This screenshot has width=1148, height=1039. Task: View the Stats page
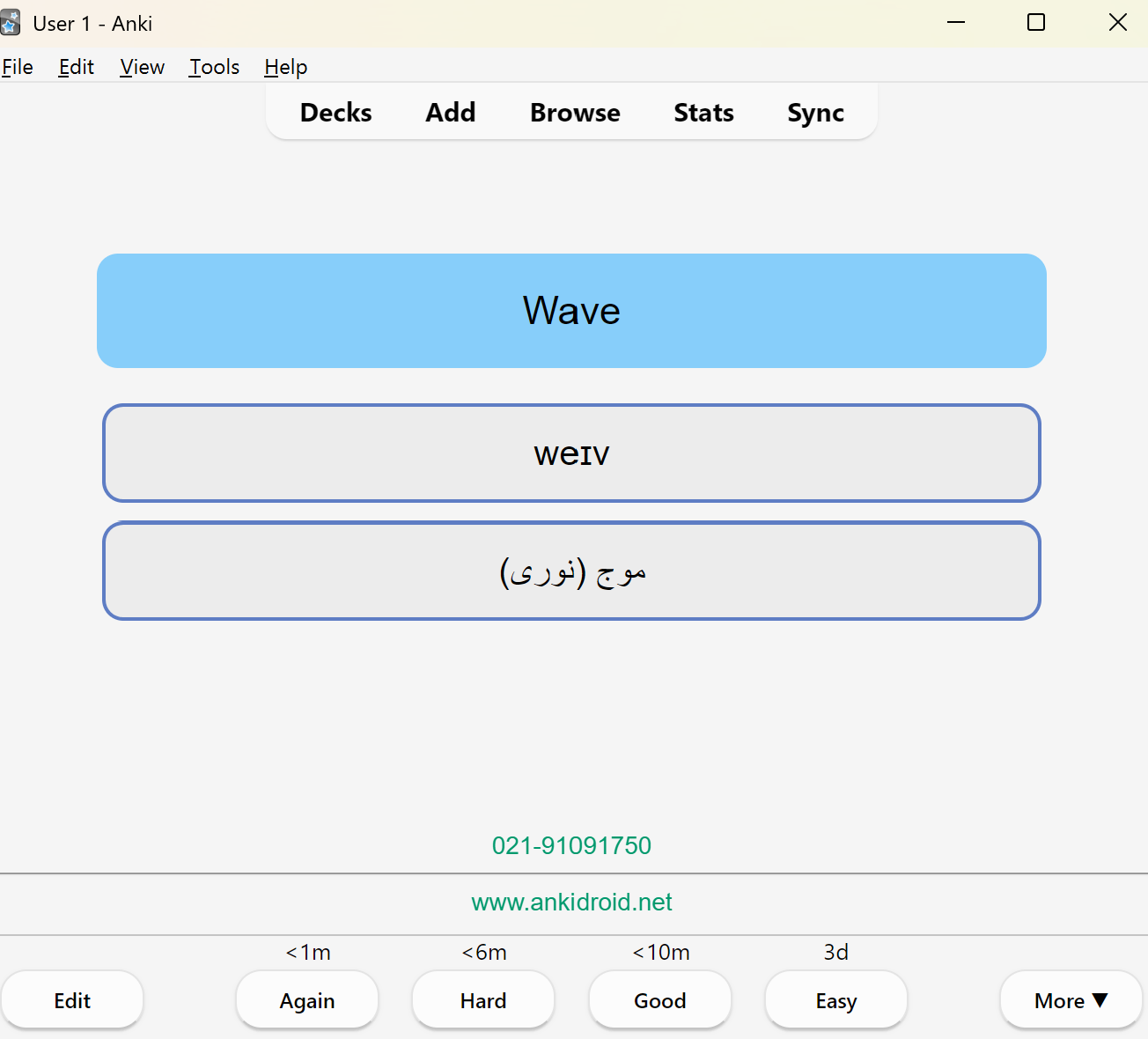point(703,113)
